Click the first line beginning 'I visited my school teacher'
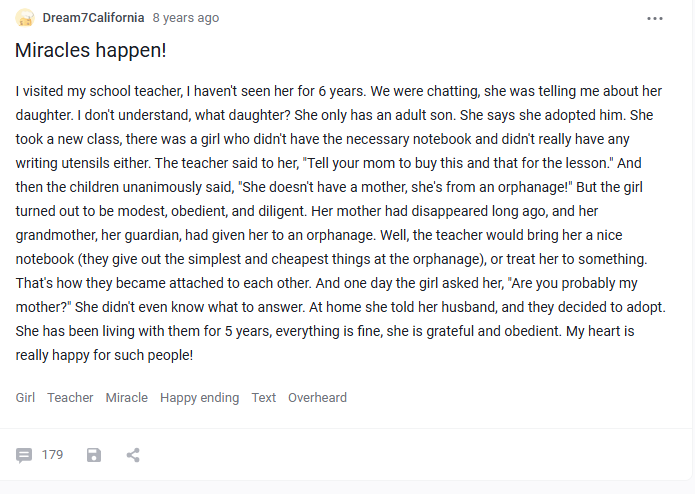This screenshot has height=494, width=695. pyautogui.click(x=339, y=91)
